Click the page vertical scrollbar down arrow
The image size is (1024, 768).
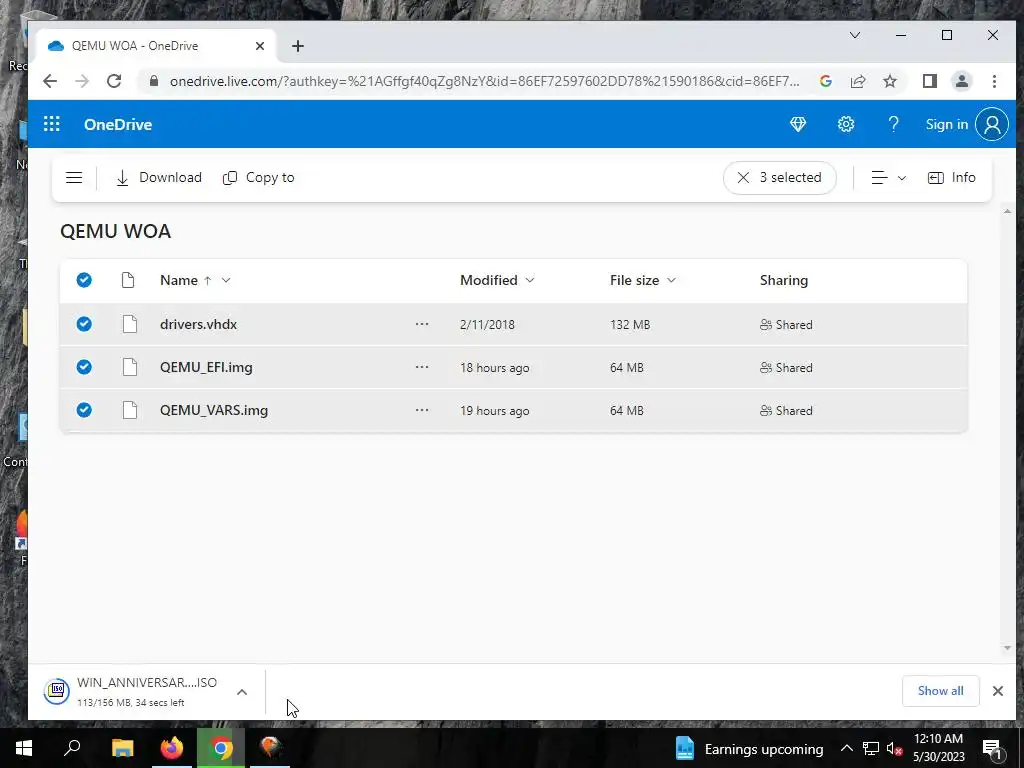click(x=1006, y=648)
